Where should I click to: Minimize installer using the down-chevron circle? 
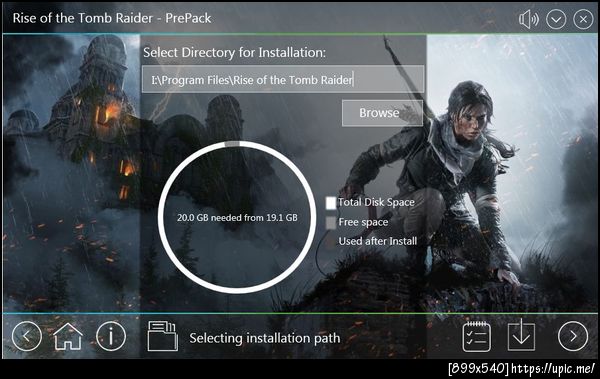click(556, 19)
